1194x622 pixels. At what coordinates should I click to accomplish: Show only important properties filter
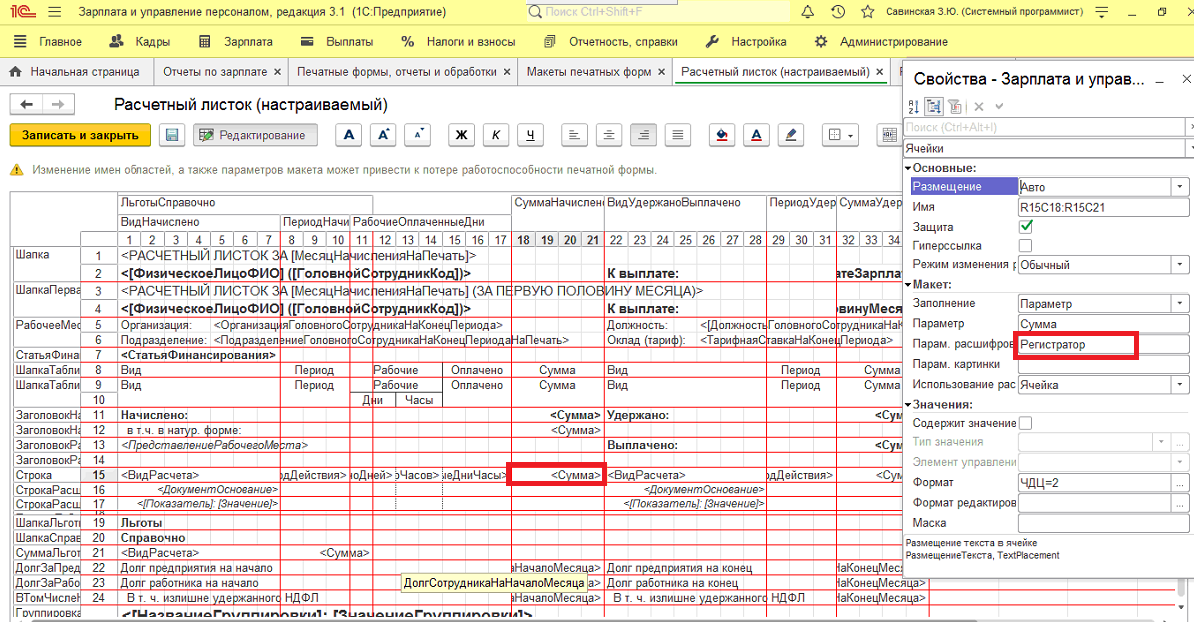tap(955, 107)
